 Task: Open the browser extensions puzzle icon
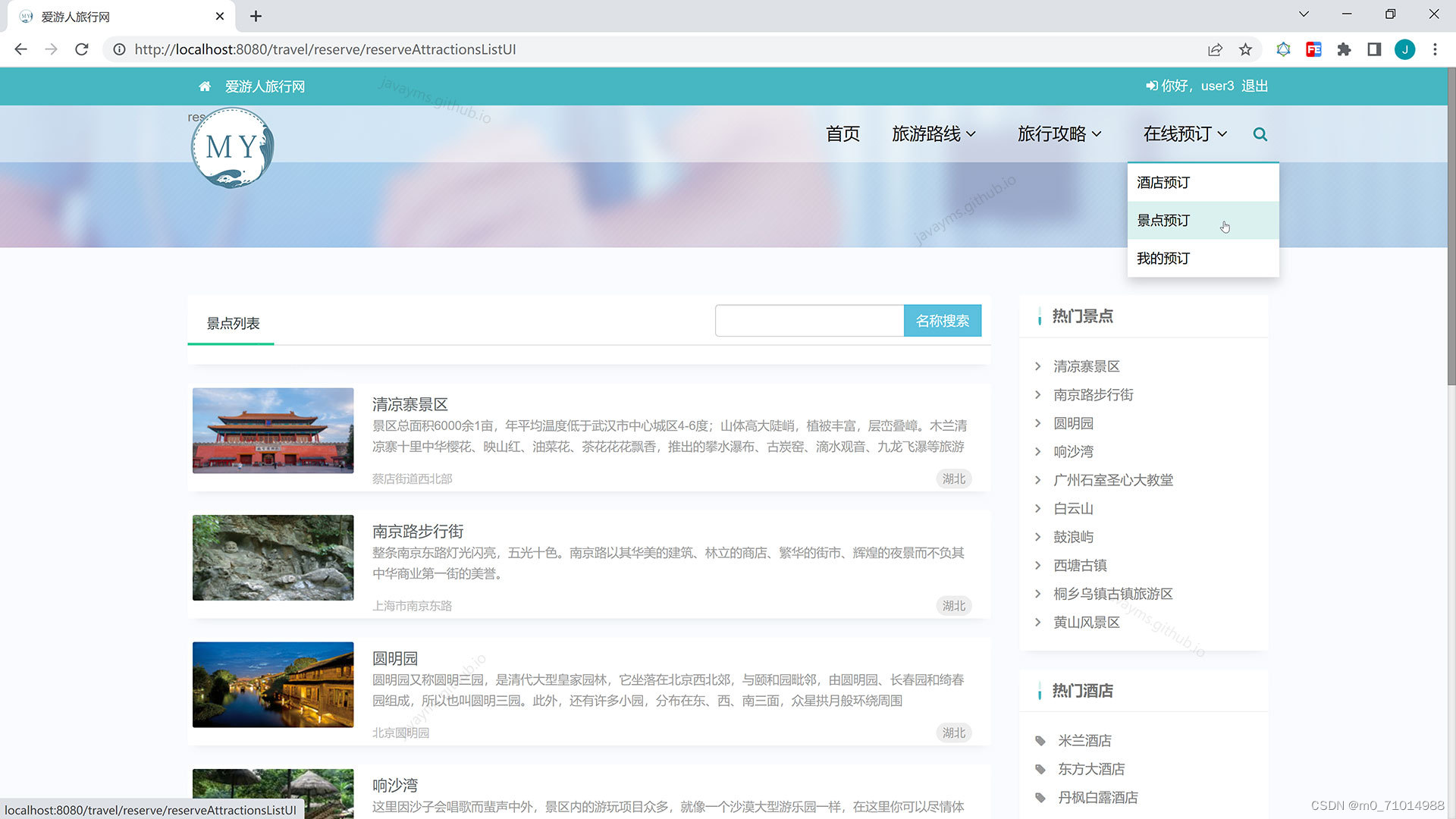[1344, 49]
